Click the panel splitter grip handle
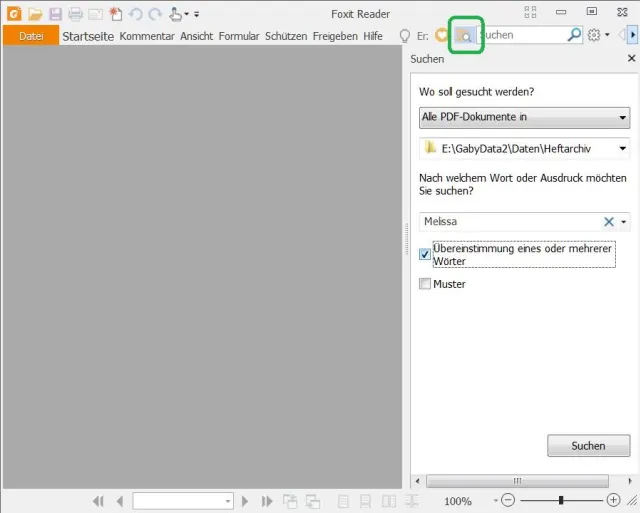Screen dimensions: 640x513 (x=406, y=239)
